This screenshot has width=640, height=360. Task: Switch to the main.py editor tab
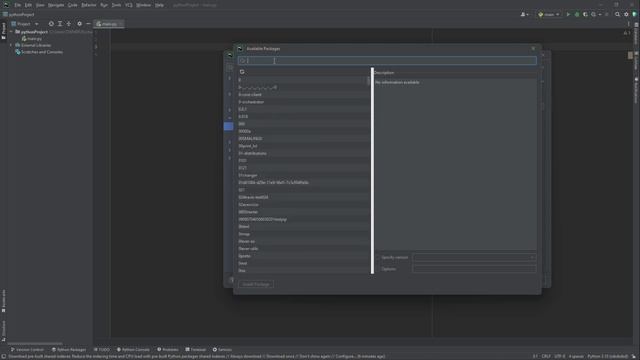coord(109,24)
